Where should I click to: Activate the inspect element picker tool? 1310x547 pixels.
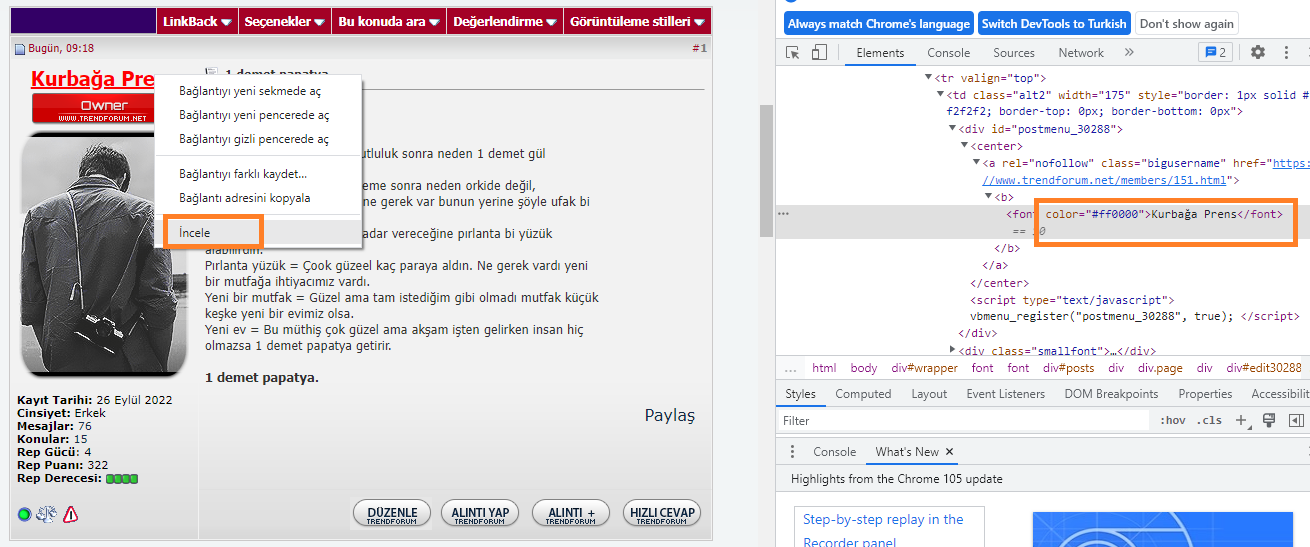[793, 53]
